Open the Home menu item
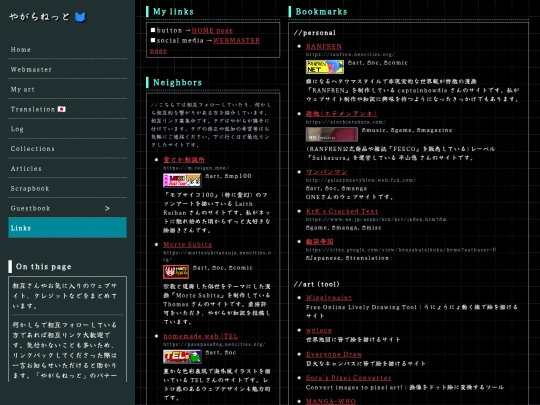The image size is (540, 405). (68, 50)
